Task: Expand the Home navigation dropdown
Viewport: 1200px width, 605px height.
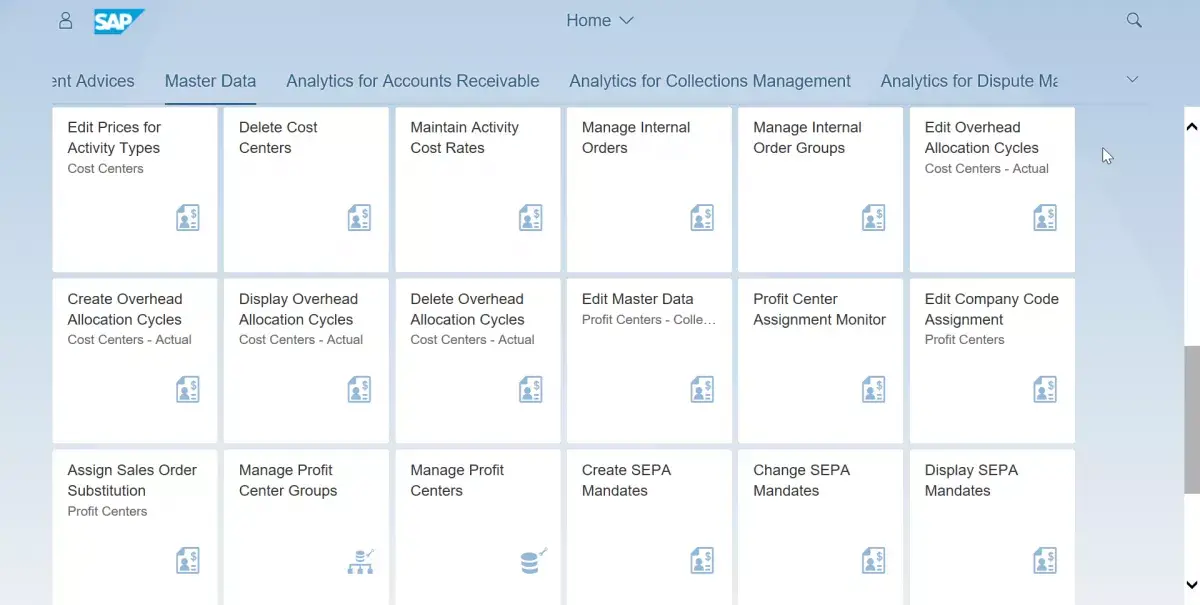Action: click(600, 20)
